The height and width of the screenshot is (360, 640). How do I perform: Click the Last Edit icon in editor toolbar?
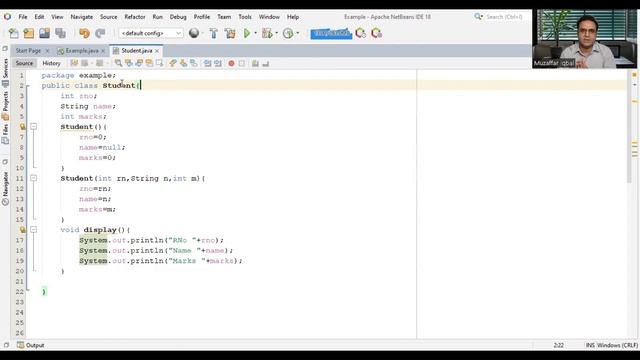pos(74,63)
